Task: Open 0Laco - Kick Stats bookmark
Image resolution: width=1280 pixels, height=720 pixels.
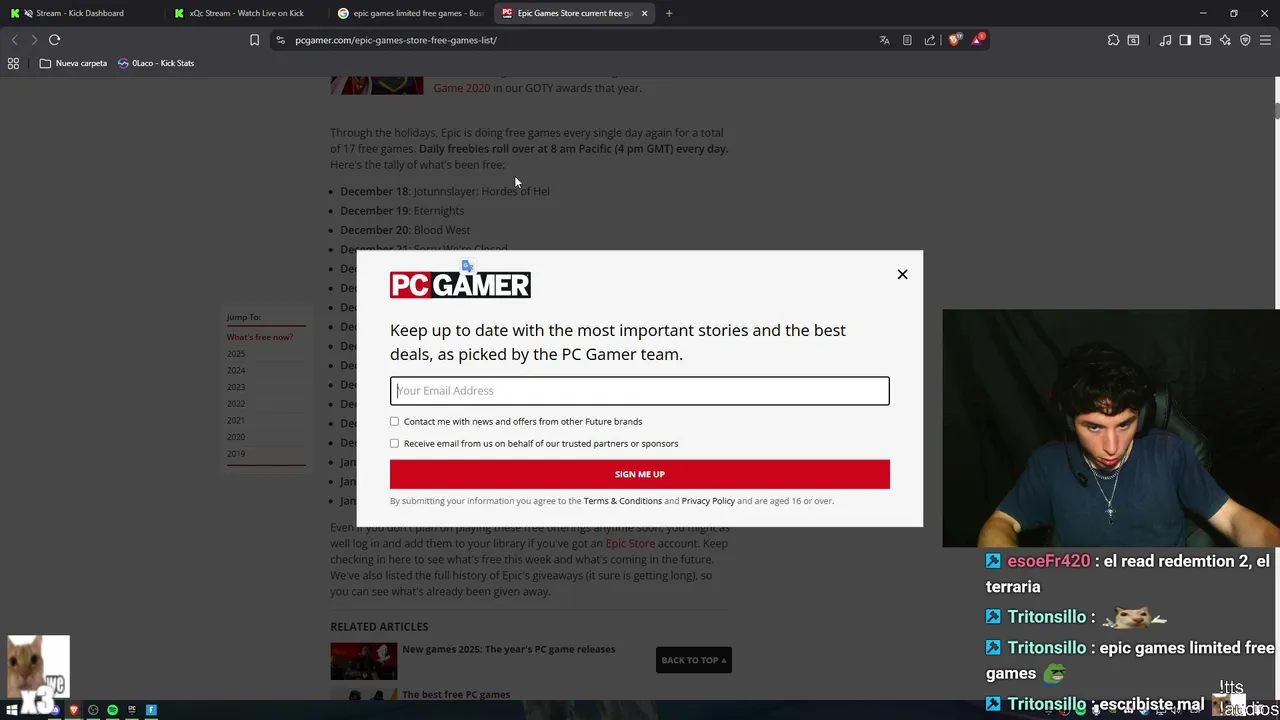Action: (x=156, y=63)
